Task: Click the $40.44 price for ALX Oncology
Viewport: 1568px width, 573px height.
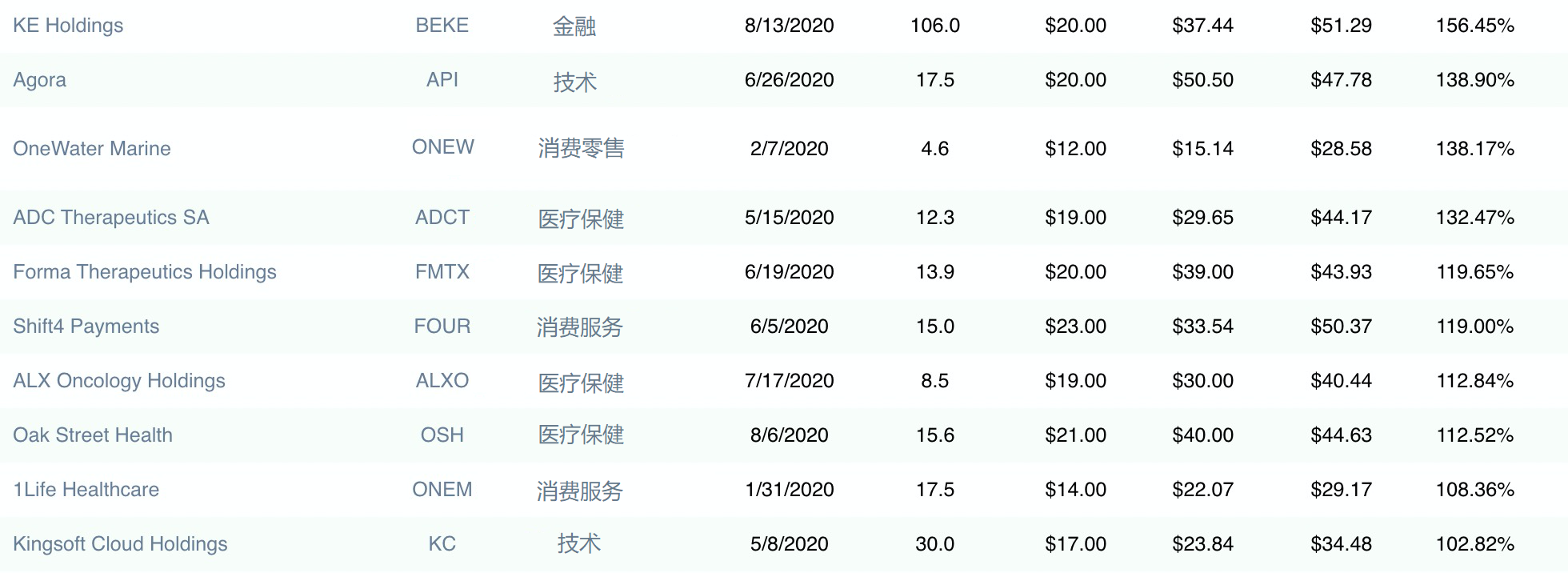Action: [1342, 381]
